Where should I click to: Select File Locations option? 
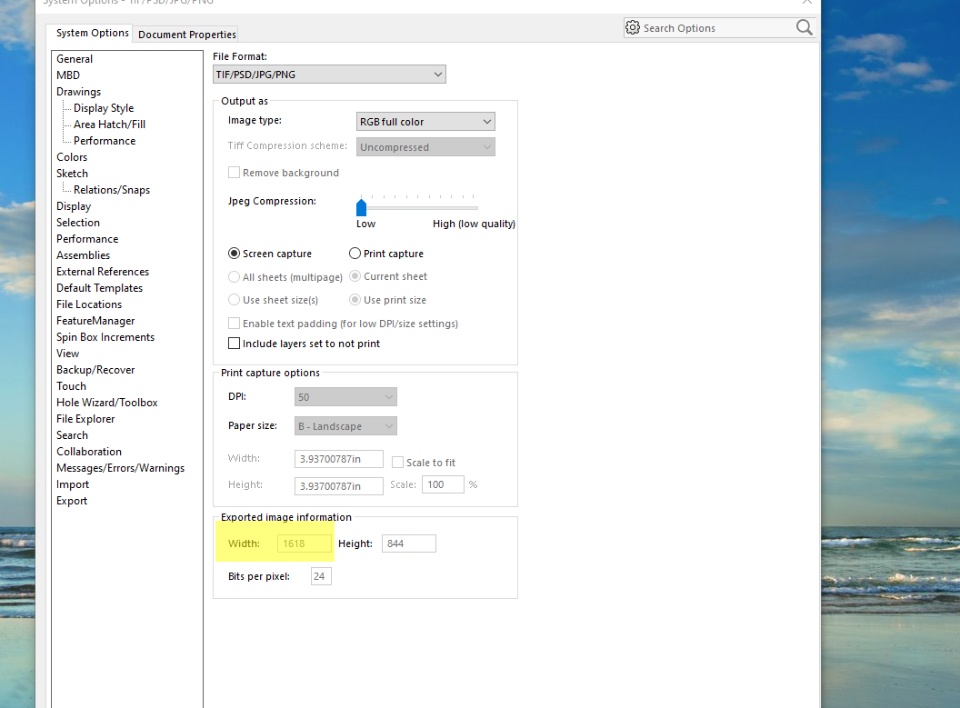pos(89,304)
